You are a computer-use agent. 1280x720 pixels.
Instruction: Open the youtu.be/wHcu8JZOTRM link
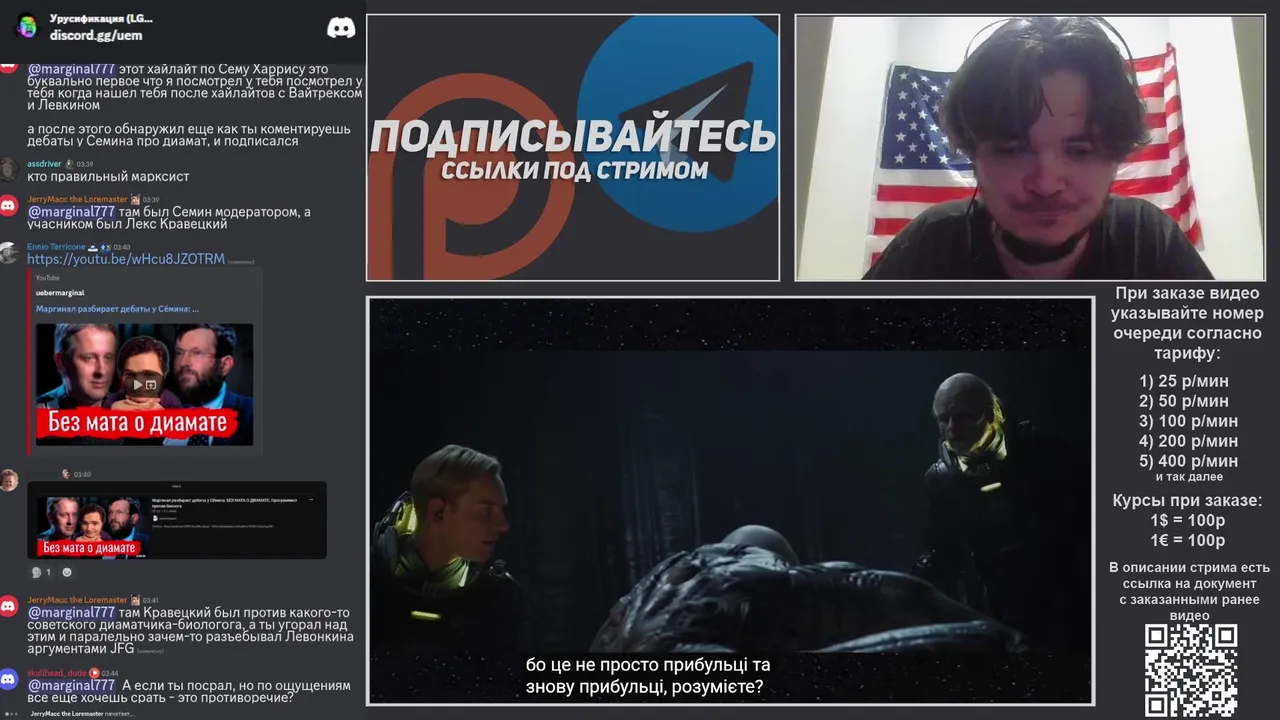click(126, 259)
